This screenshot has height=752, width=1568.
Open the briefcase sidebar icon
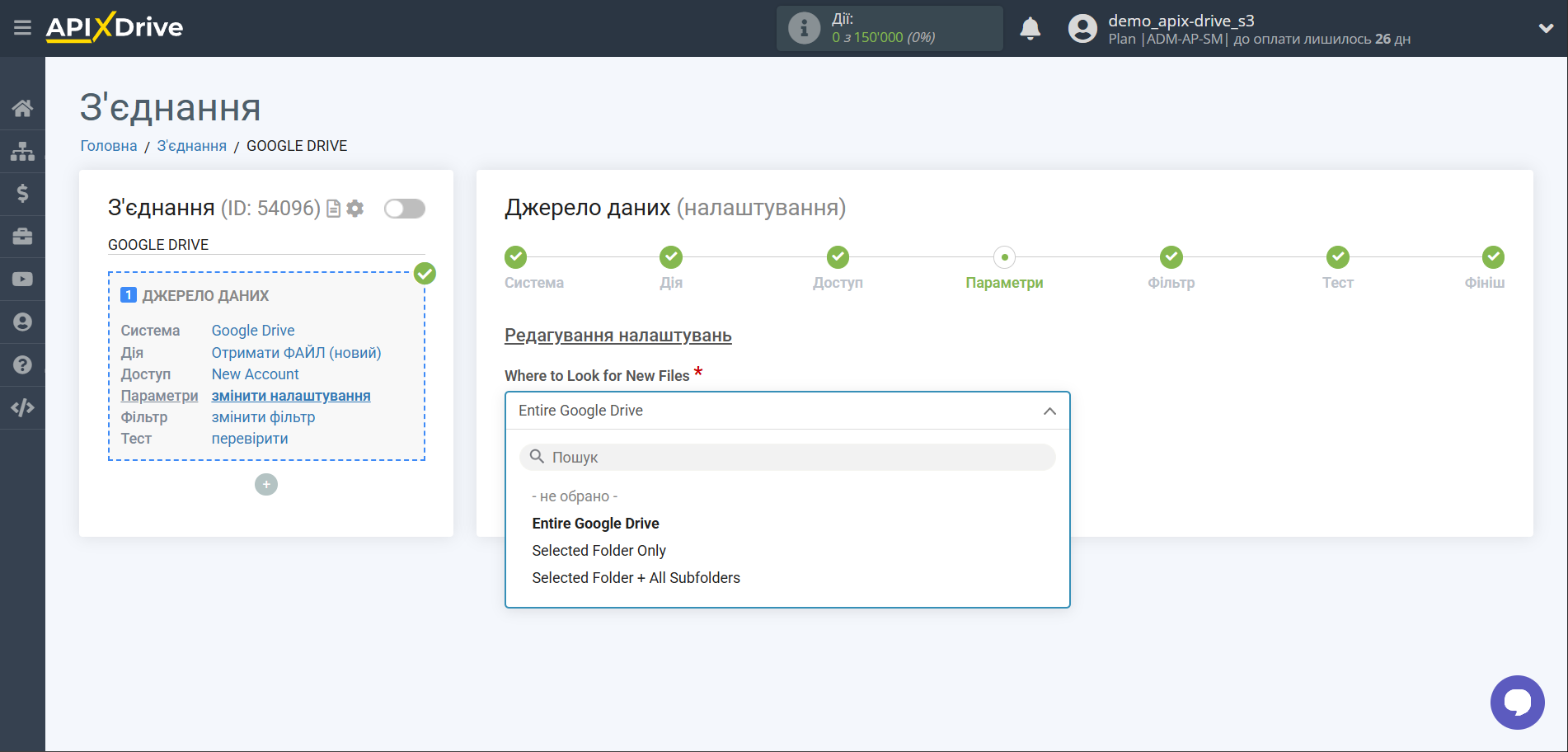[x=22, y=237]
